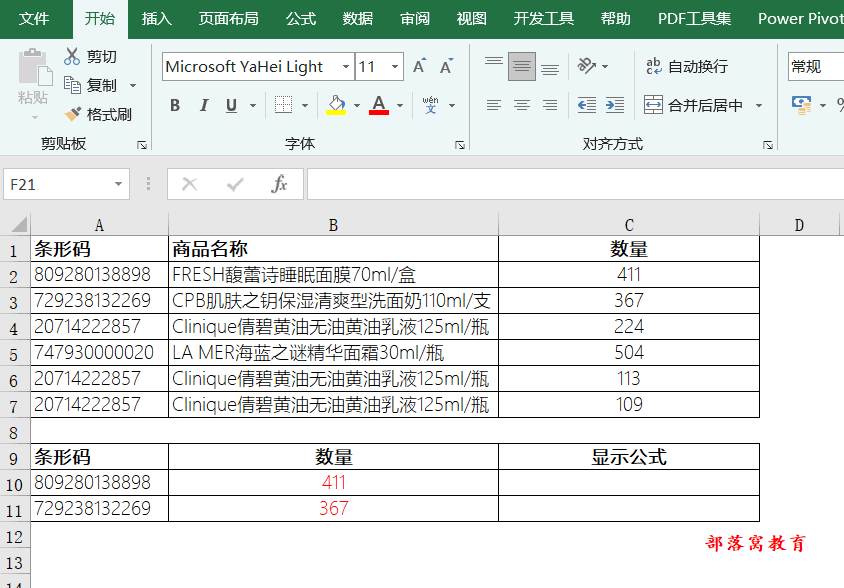Image resolution: width=844 pixels, height=588 pixels.
Task: Toggle Wrap Text (自动换行)
Action: coord(687,66)
